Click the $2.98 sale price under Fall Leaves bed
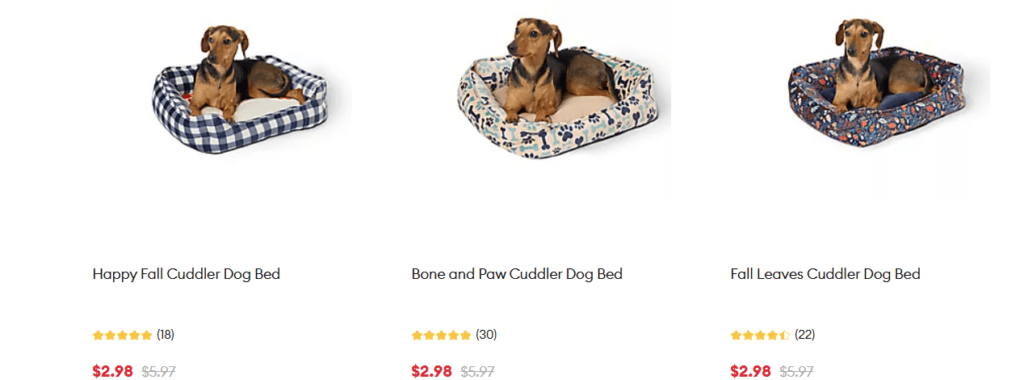1024x380 pixels. point(750,372)
